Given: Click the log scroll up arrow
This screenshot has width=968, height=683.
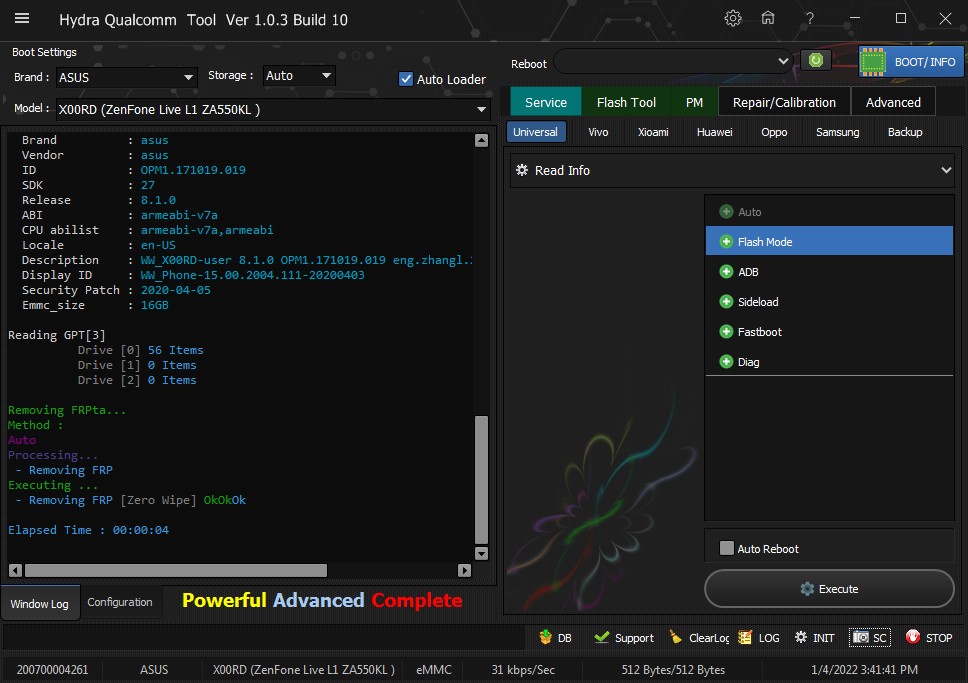Looking at the screenshot, I should [482, 140].
